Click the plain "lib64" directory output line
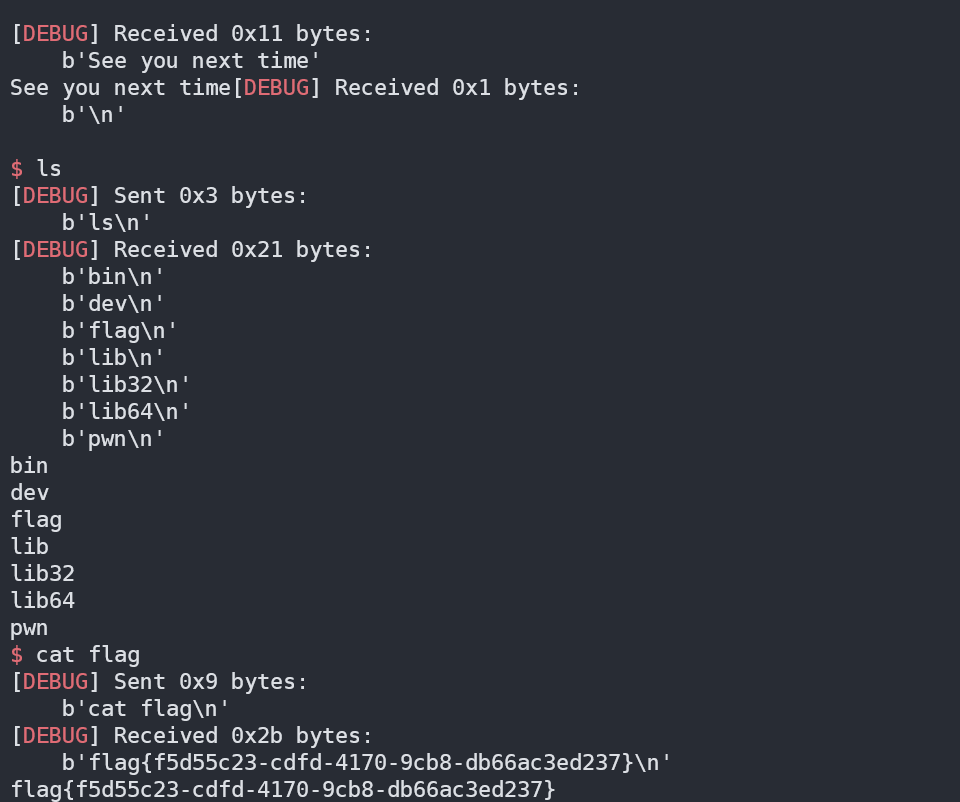 pyautogui.click(x=42, y=601)
